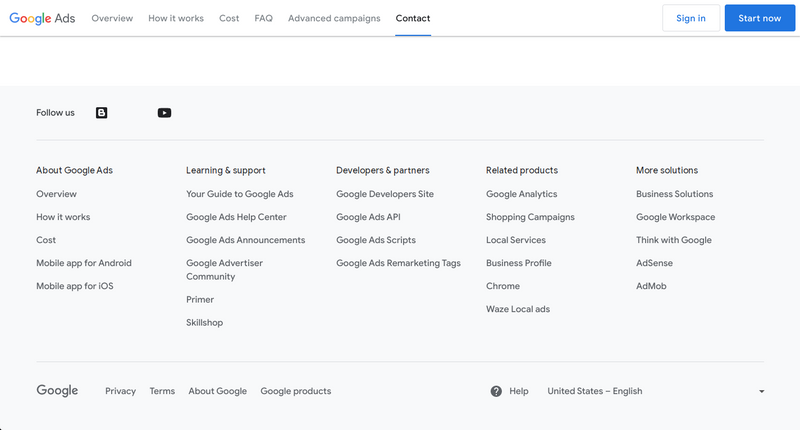Open Google Ads Remarketing Tags link
The image size is (800, 430).
pos(398,263)
